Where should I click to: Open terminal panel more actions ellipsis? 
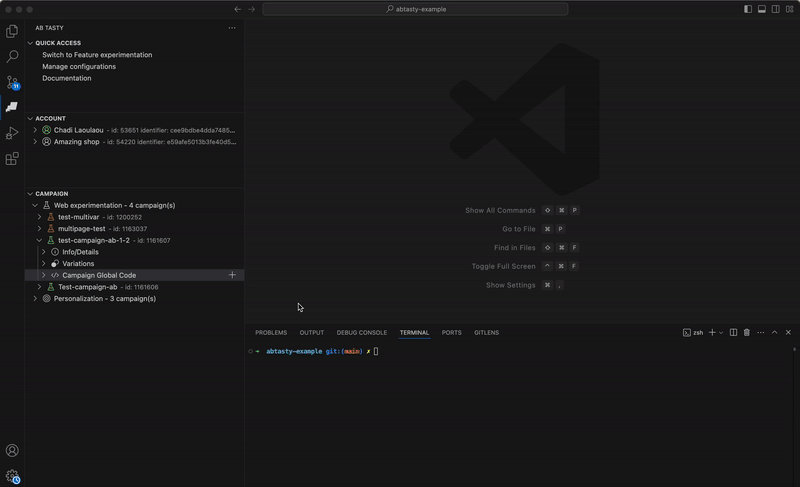[761, 332]
